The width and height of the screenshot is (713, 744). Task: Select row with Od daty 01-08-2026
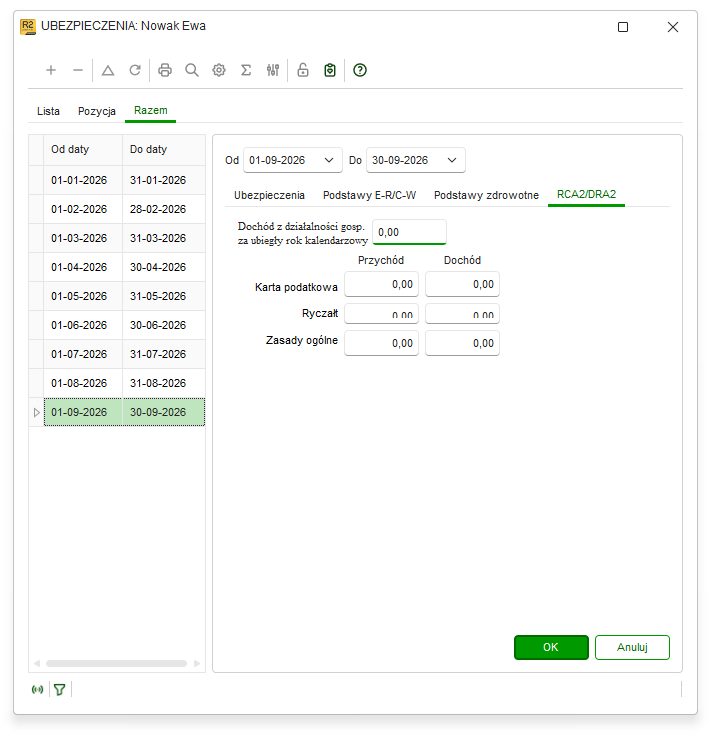(83, 383)
